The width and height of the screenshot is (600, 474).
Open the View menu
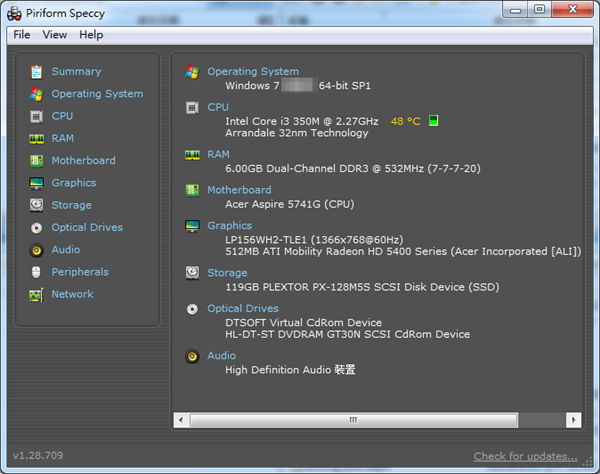pyautogui.click(x=55, y=35)
